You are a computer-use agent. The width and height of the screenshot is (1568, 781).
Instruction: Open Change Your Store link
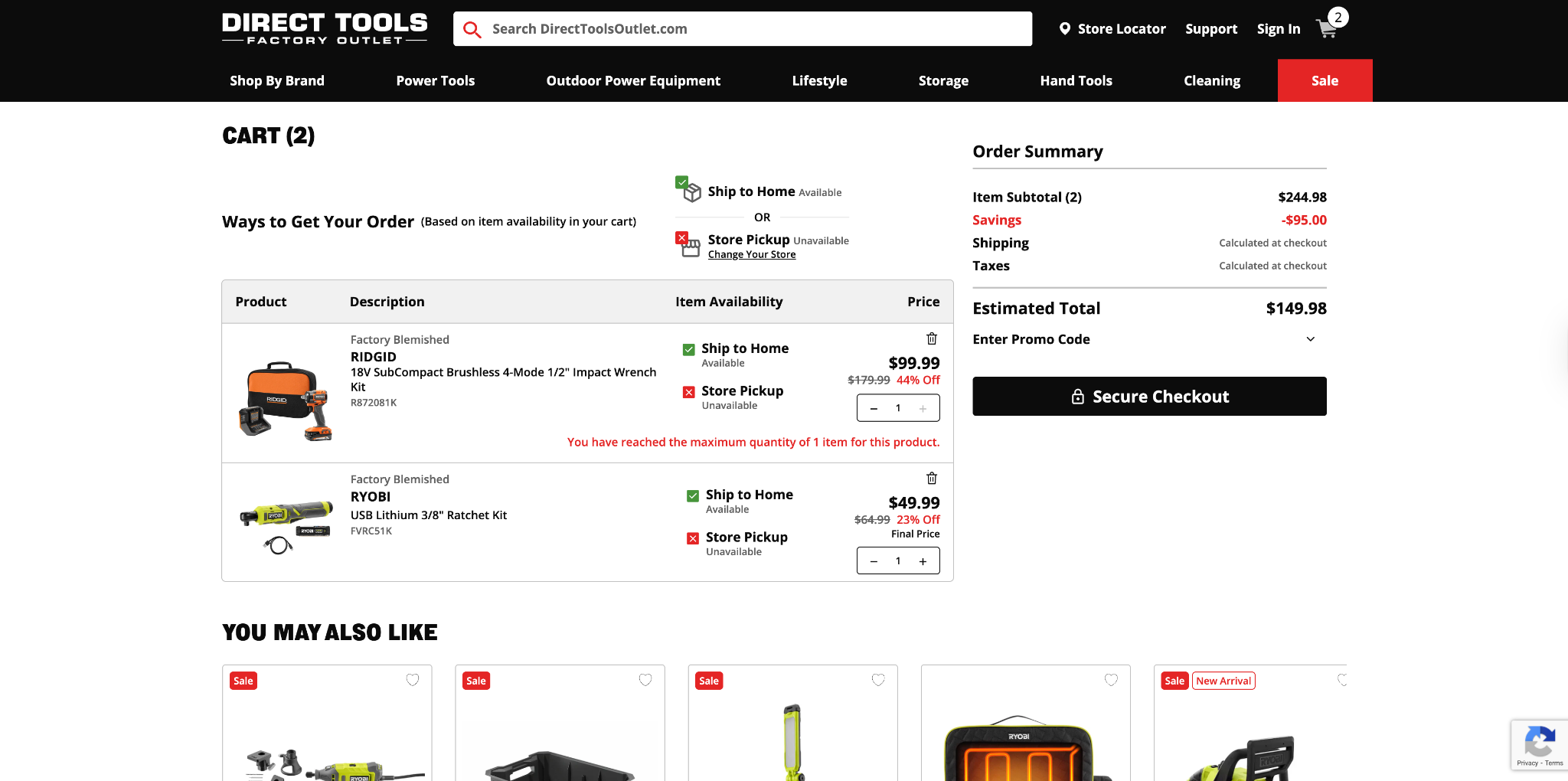tap(752, 254)
